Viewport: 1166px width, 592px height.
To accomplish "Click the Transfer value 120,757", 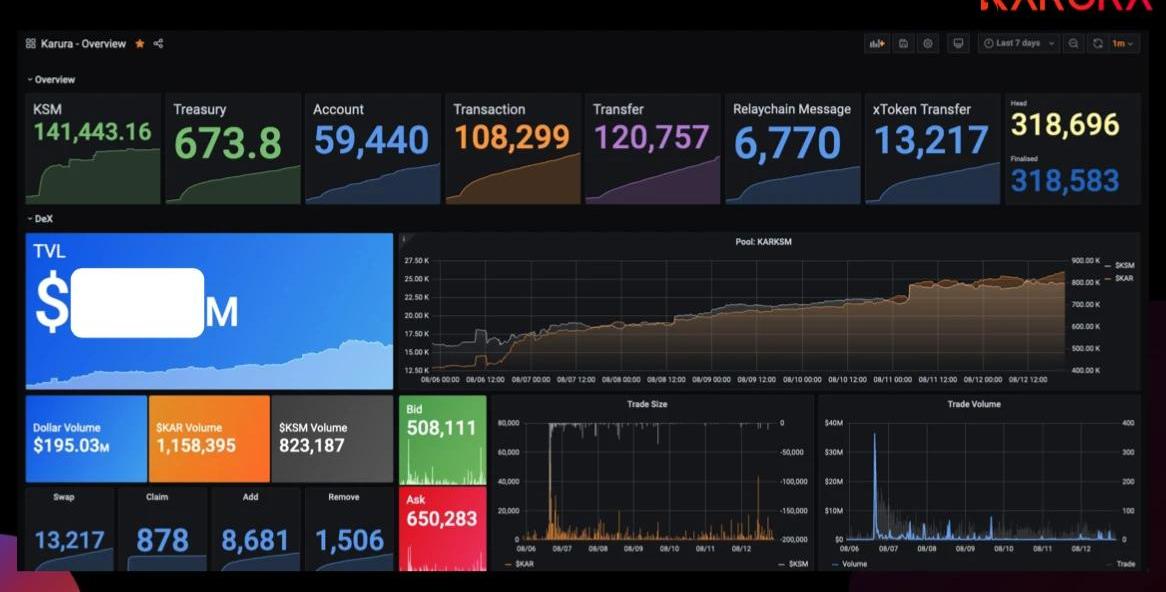I will click(x=651, y=138).
